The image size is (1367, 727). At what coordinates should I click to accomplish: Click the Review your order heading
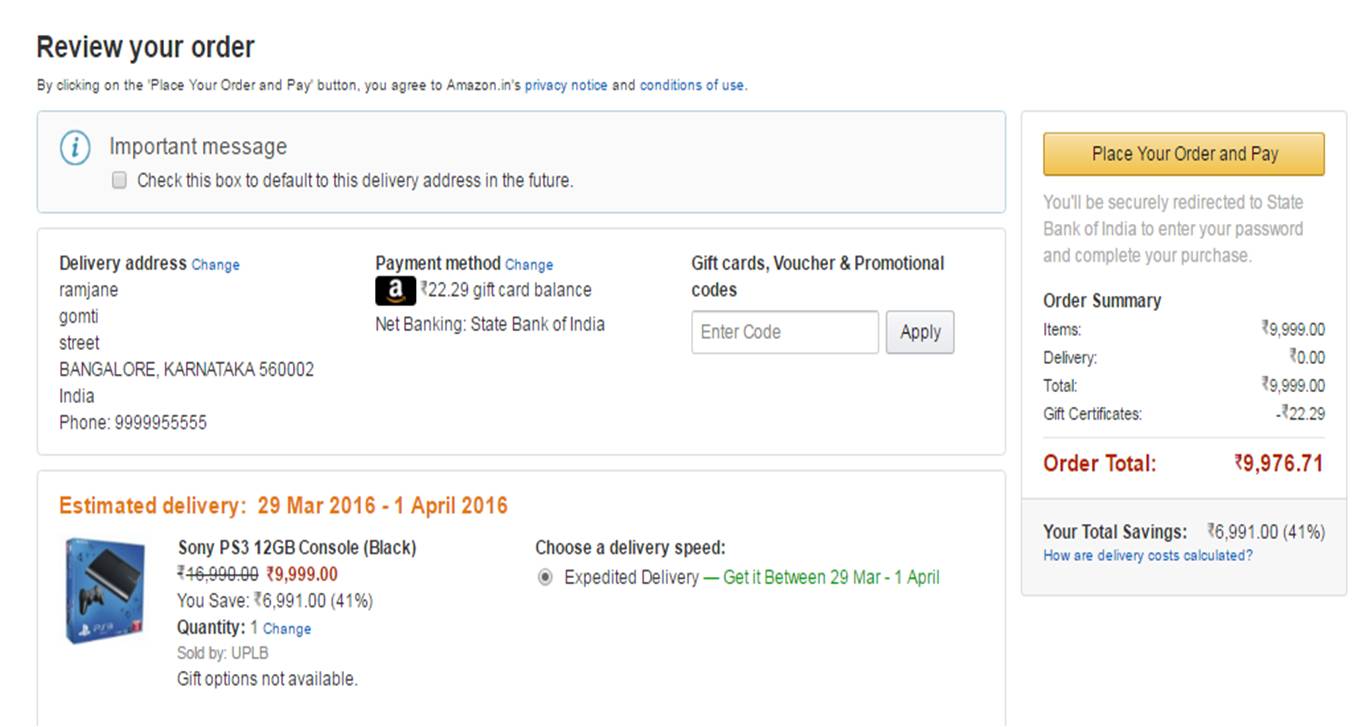[146, 47]
